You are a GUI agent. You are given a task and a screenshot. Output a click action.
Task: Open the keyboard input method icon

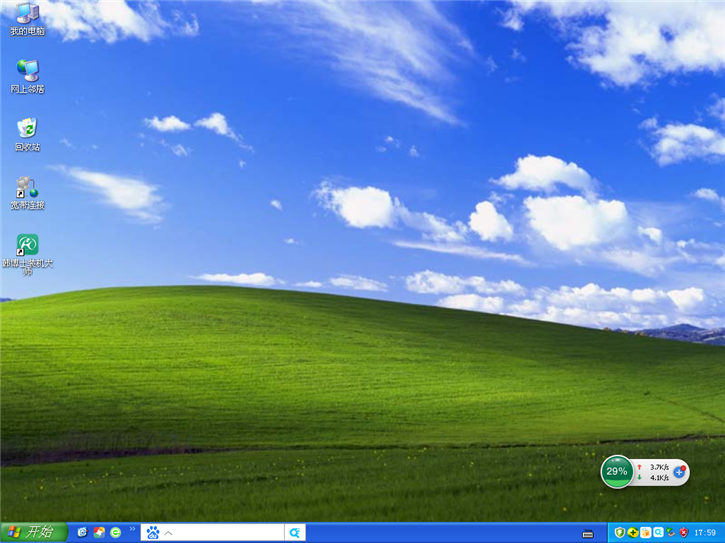tap(588, 533)
